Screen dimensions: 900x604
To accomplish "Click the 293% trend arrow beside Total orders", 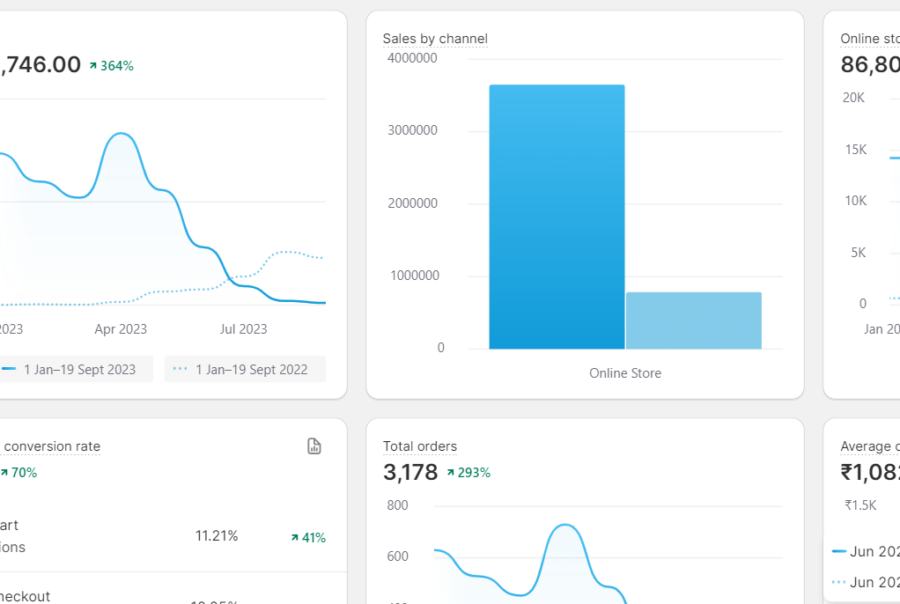I will [451, 473].
